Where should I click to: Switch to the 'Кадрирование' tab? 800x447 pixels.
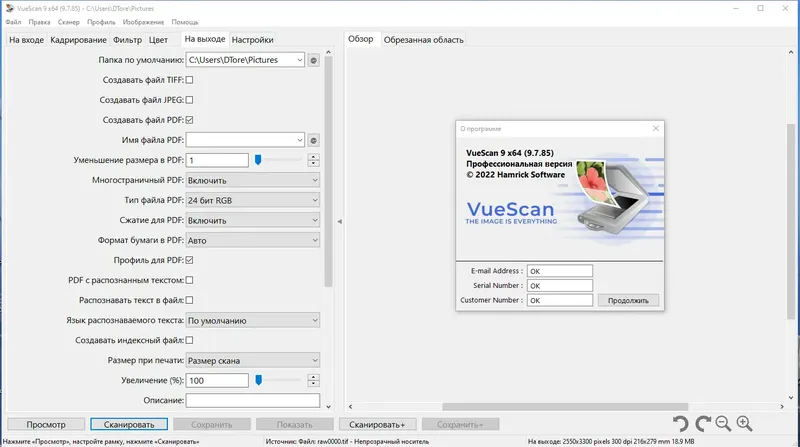tap(79, 40)
